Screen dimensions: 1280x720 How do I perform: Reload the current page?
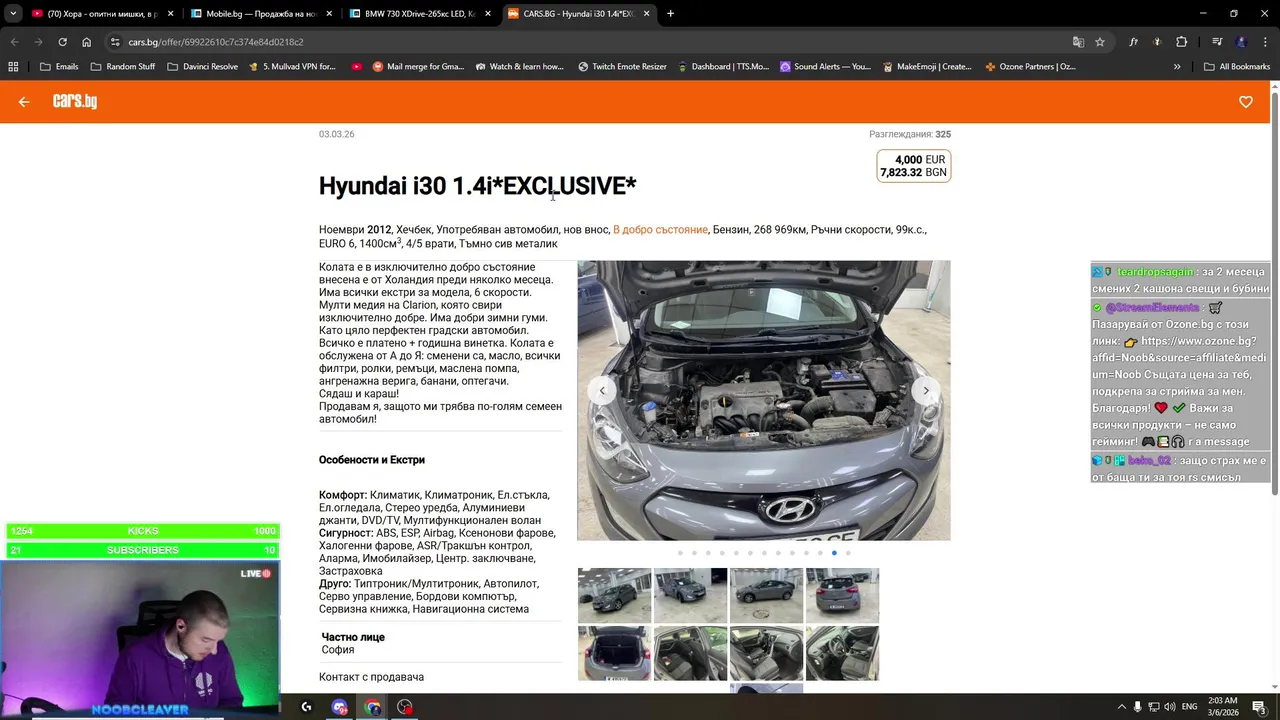pos(62,42)
